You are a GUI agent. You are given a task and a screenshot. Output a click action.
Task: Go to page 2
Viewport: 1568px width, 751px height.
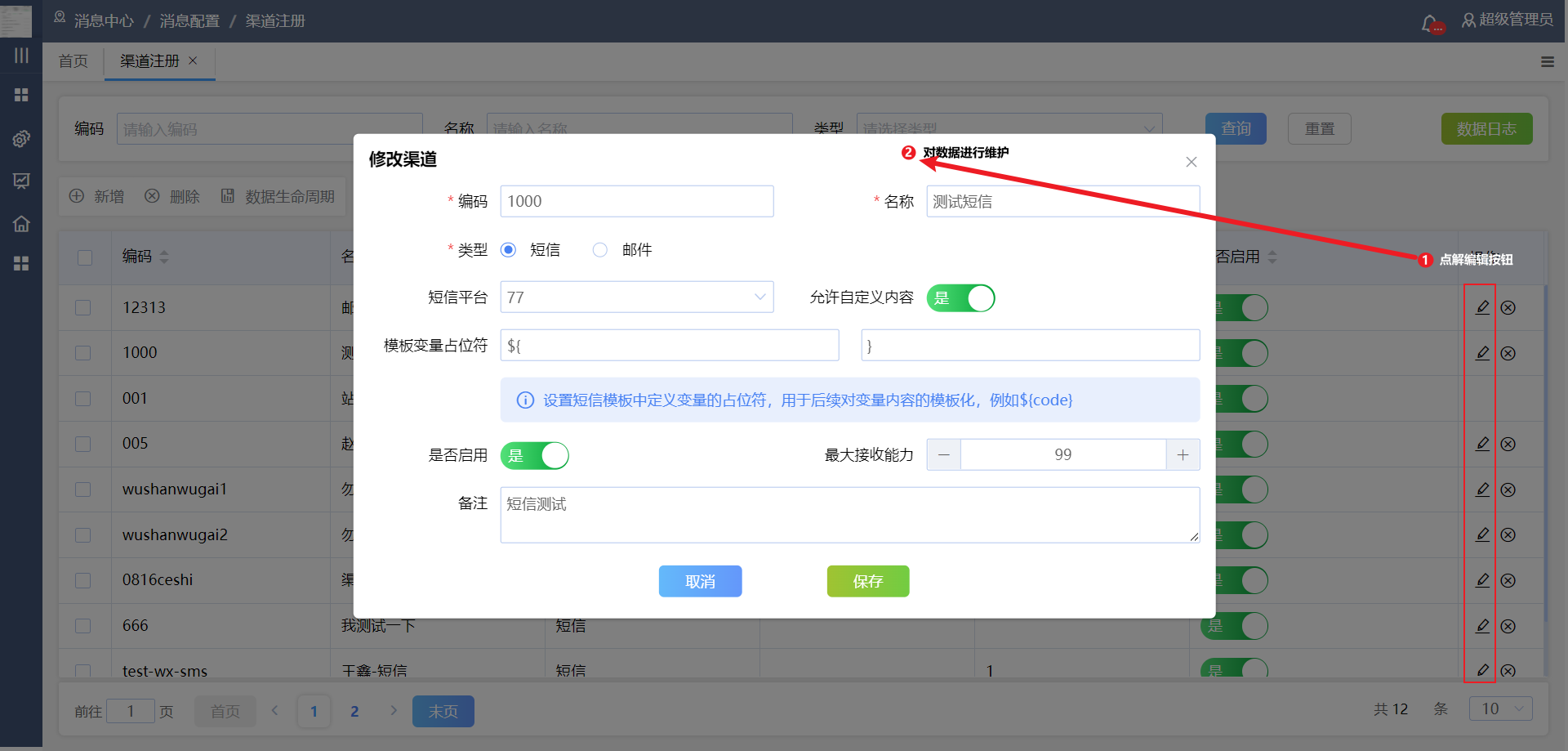(354, 711)
